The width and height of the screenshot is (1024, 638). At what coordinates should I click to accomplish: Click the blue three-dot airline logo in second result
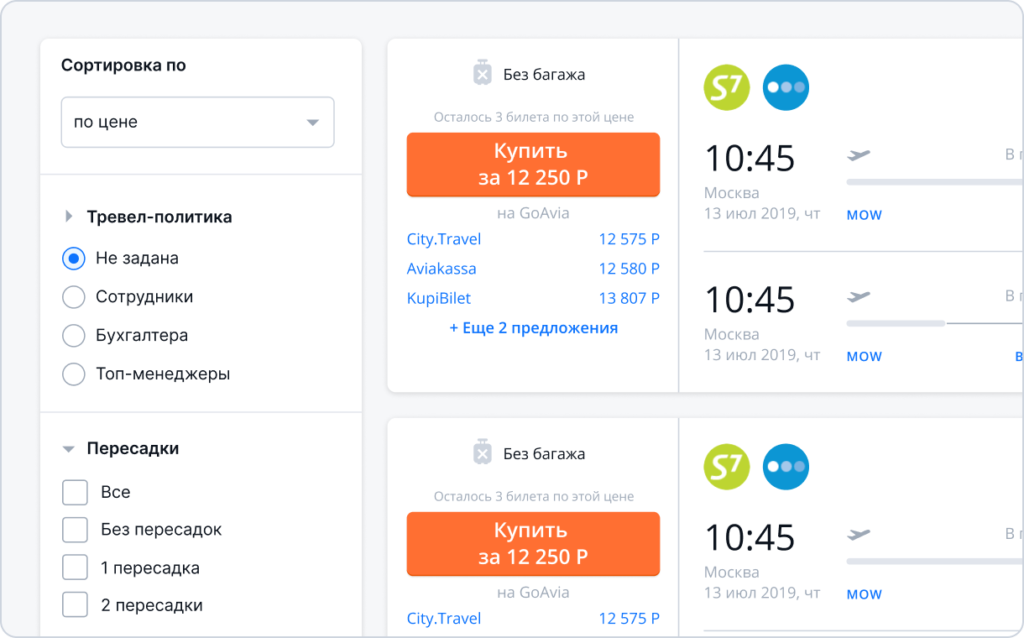coord(786,467)
